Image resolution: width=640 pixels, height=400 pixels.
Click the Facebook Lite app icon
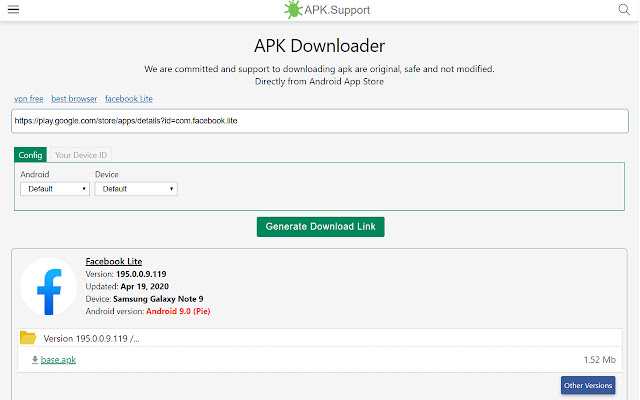[49, 287]
